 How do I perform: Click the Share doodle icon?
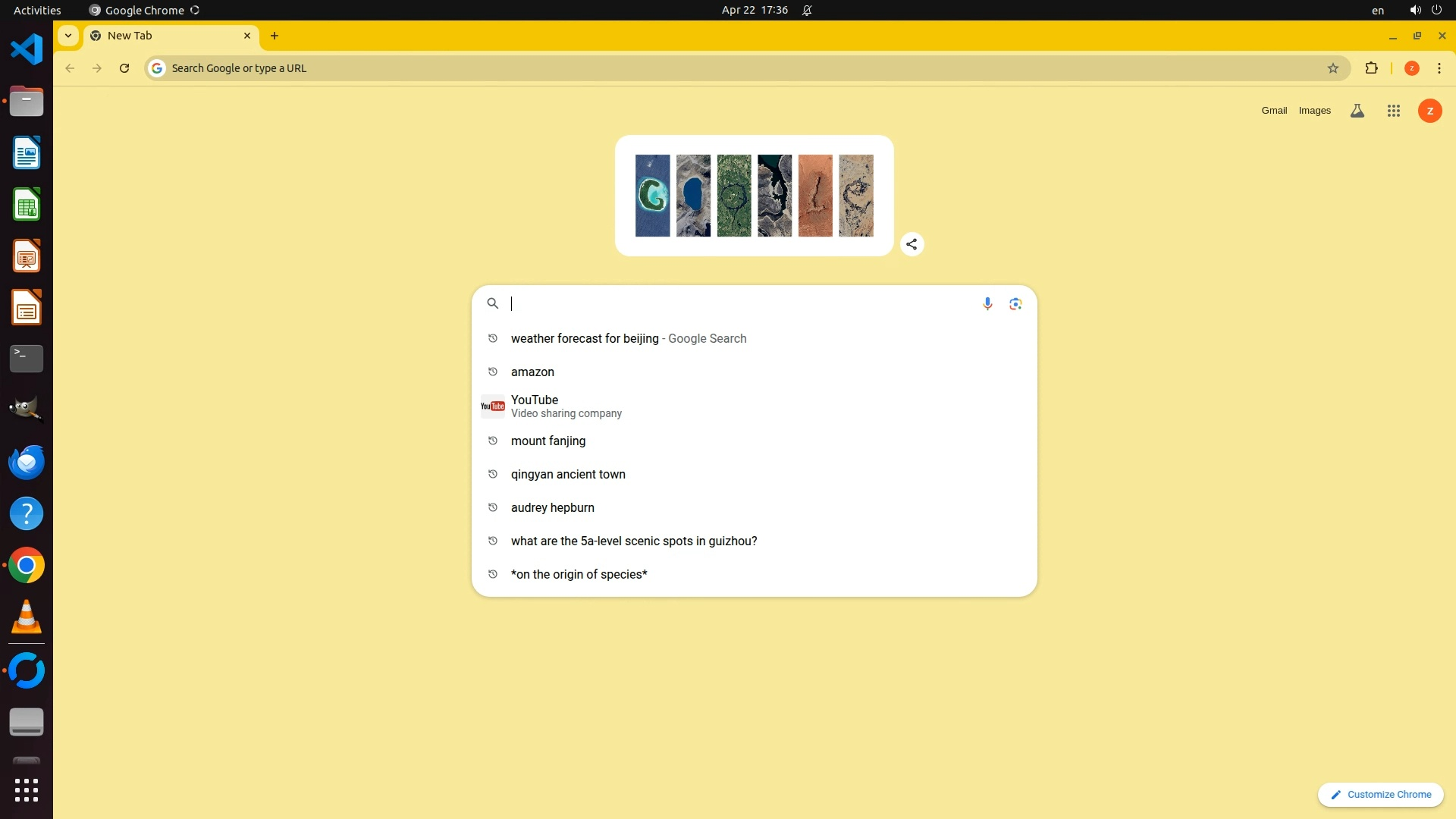tap(912, 244)
